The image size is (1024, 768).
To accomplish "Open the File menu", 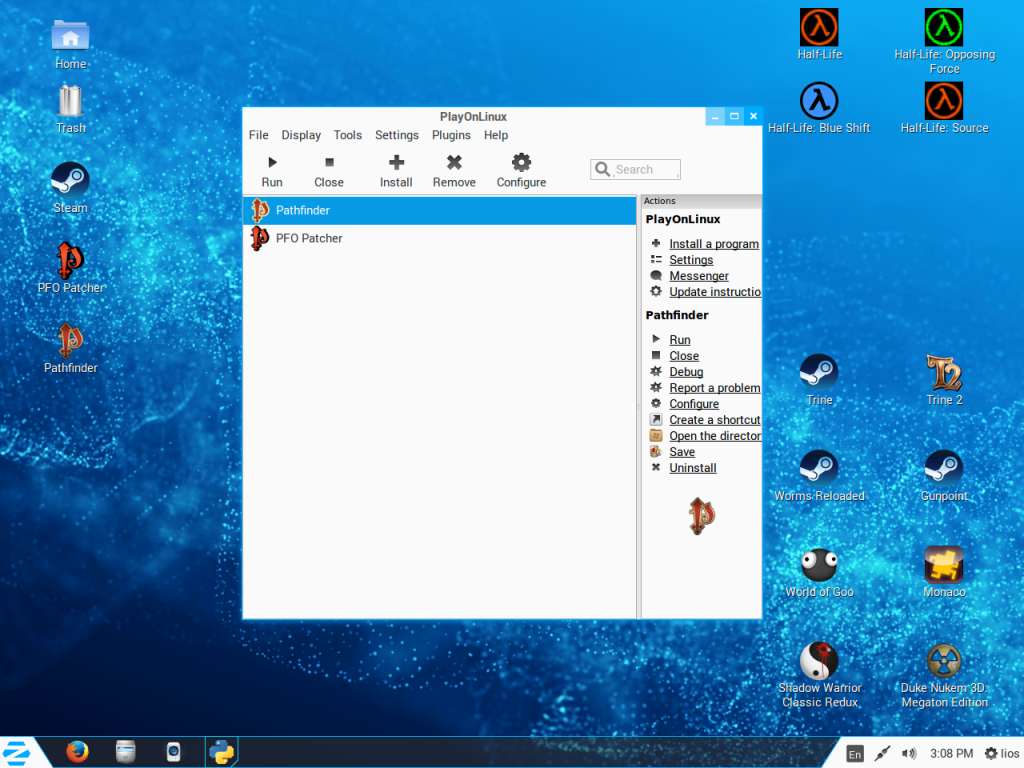I will 259,135.
